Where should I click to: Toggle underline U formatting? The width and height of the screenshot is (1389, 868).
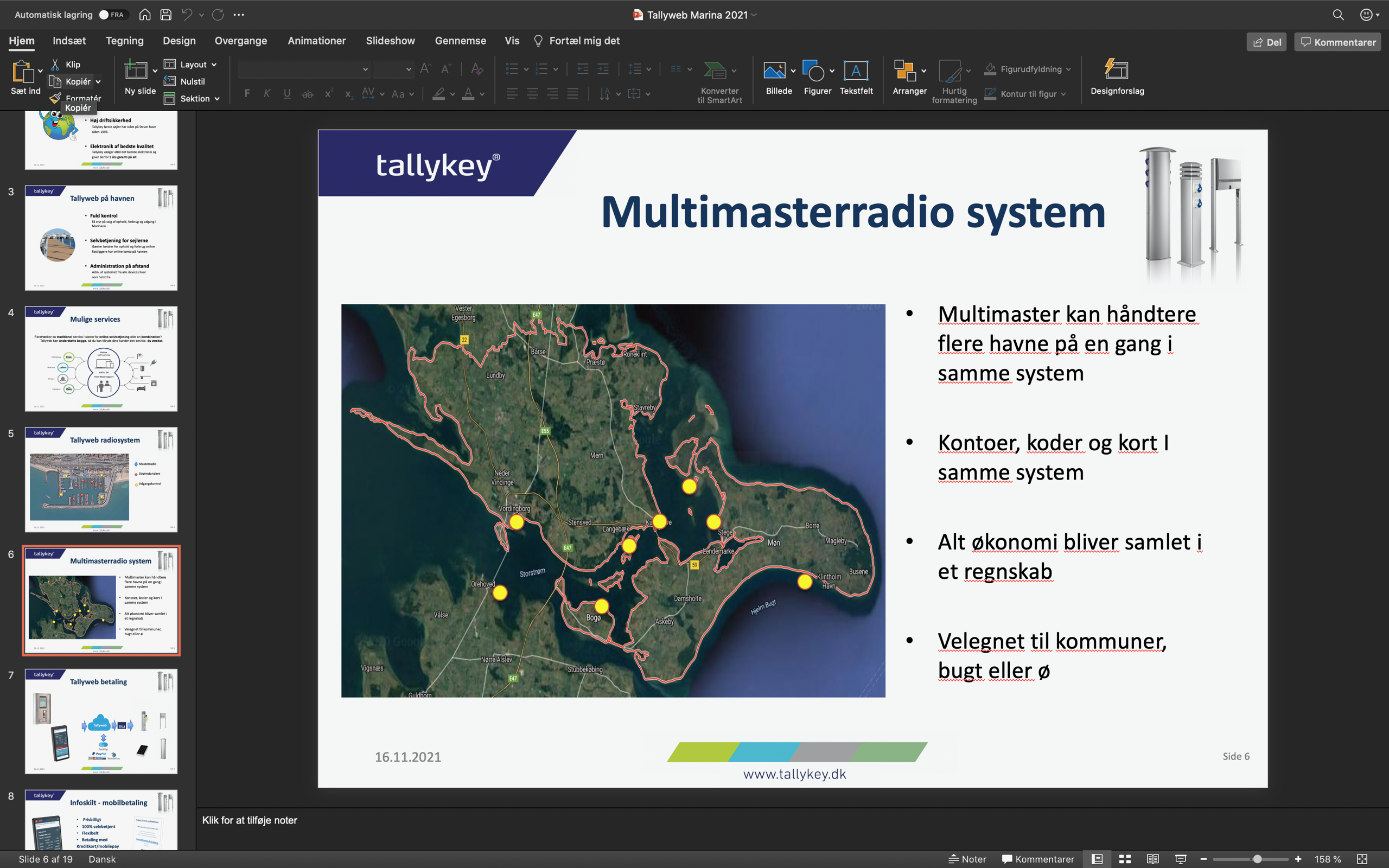[x=287, y=93]
